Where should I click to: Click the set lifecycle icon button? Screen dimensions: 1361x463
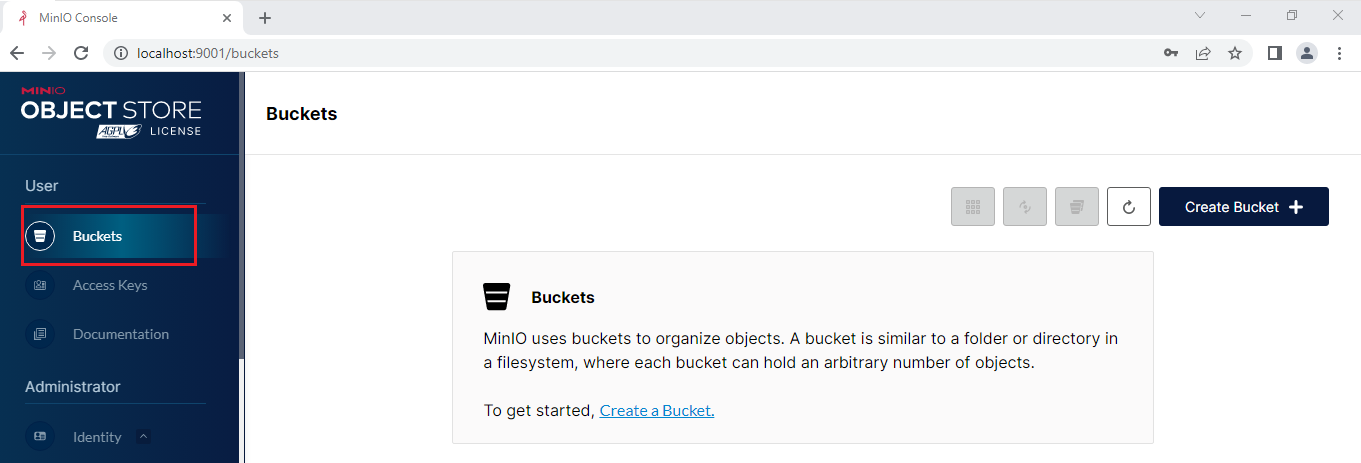tap(1077, 207)
